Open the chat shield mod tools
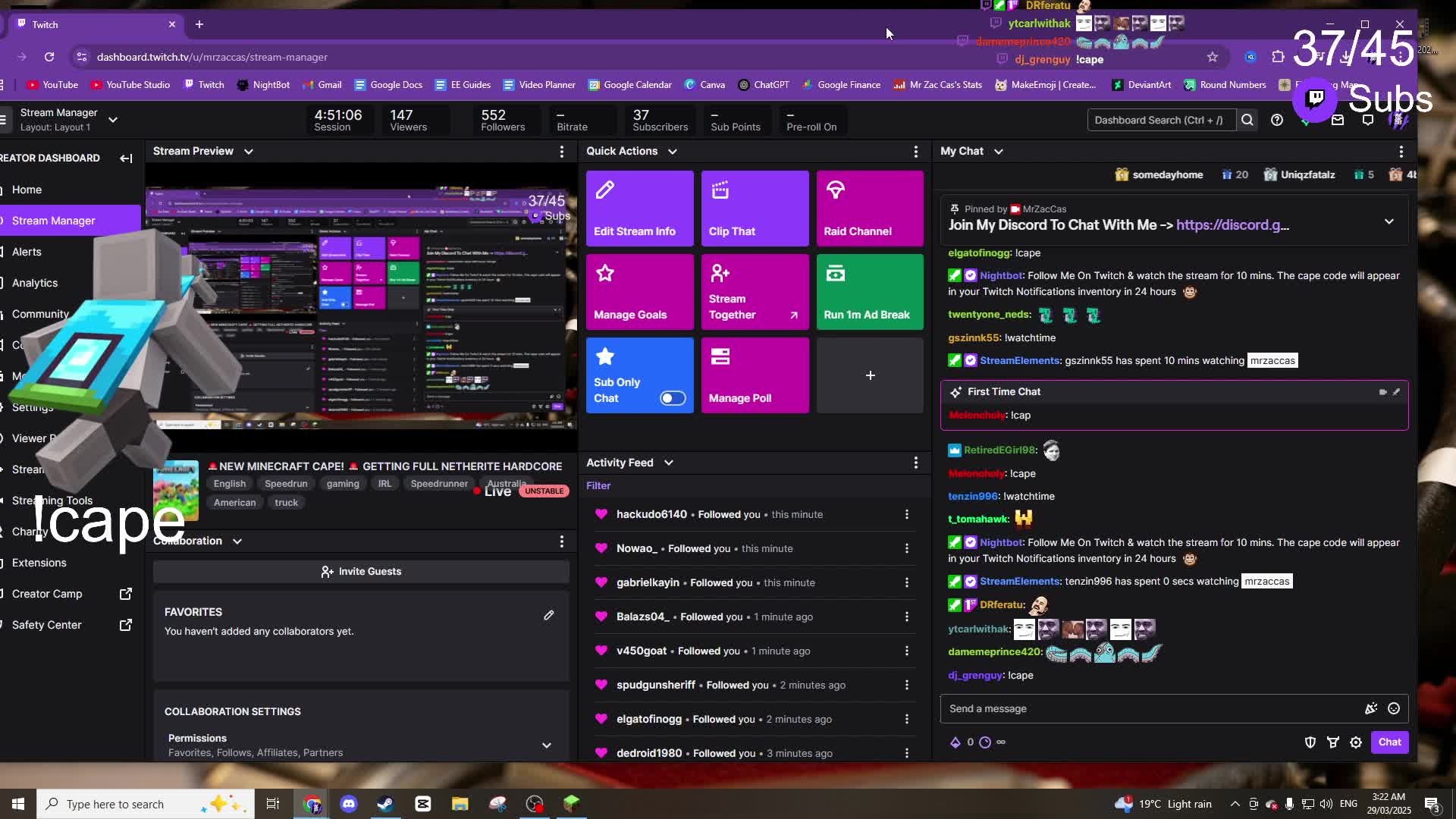This screenshot has width=1456, height=819. (1310, 742)
